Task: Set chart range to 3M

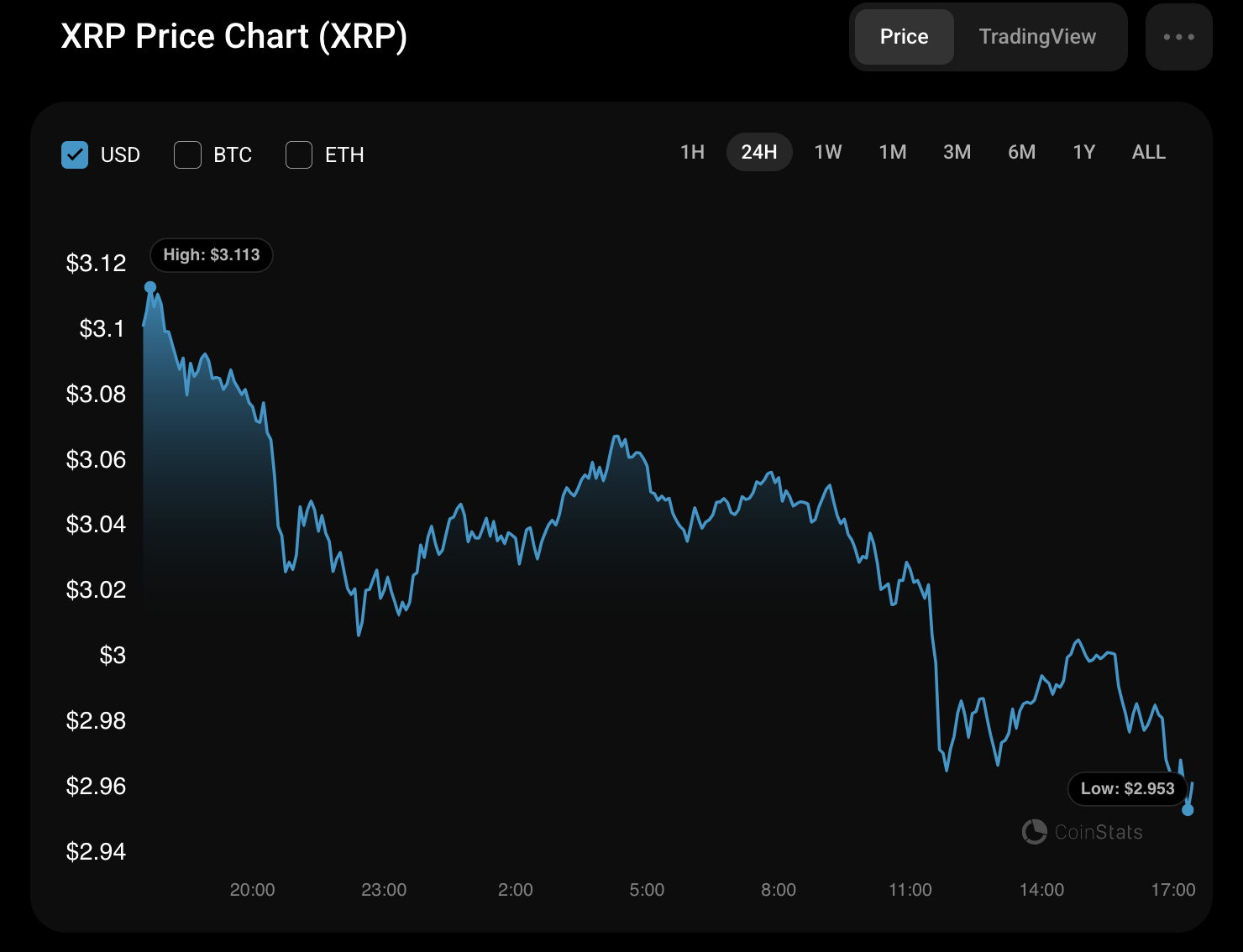Action: coord(957,152)
